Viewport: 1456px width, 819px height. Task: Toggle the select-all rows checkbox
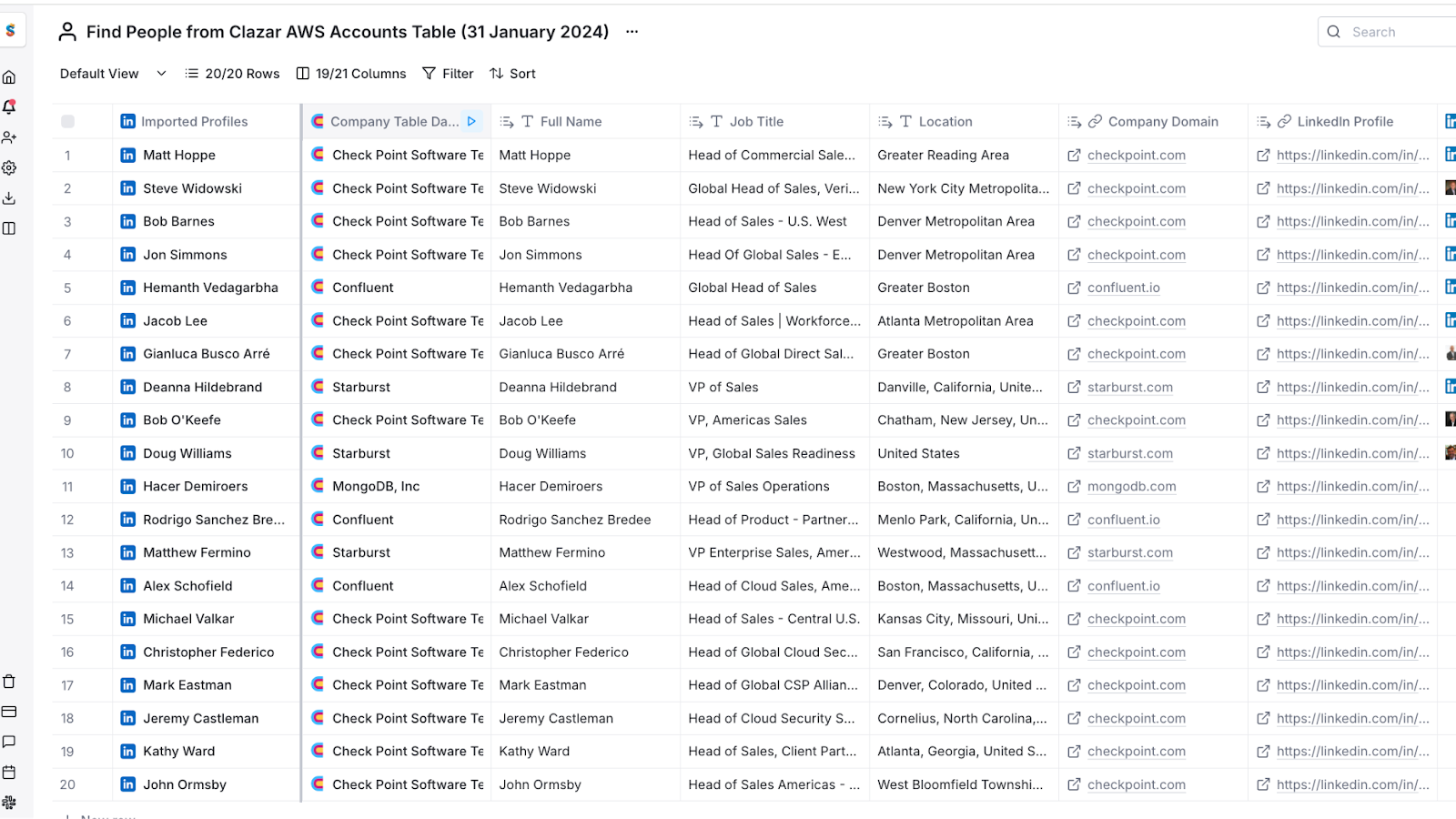tap(67, 121)
